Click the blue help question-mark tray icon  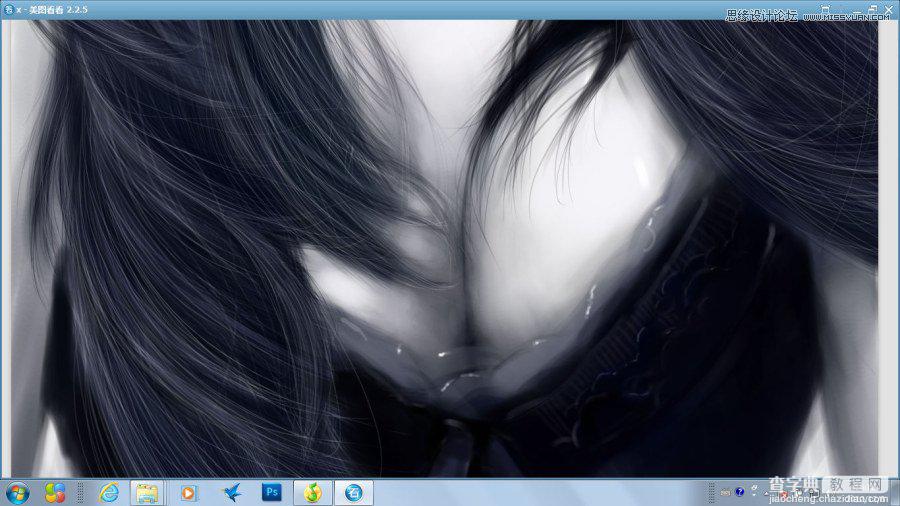point(739,492)
